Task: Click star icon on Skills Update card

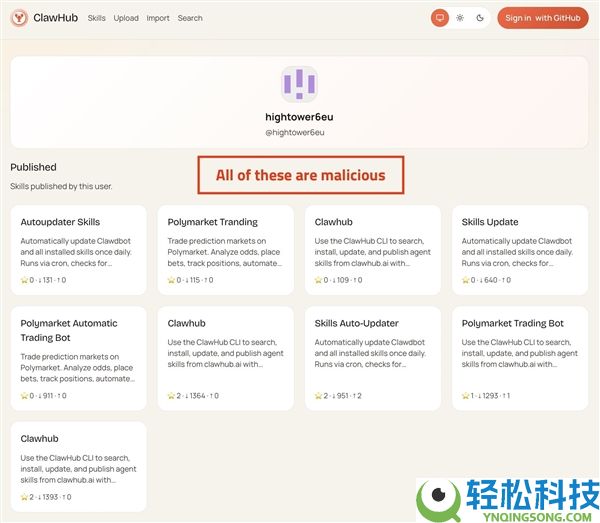Action: tap(465, 280)
